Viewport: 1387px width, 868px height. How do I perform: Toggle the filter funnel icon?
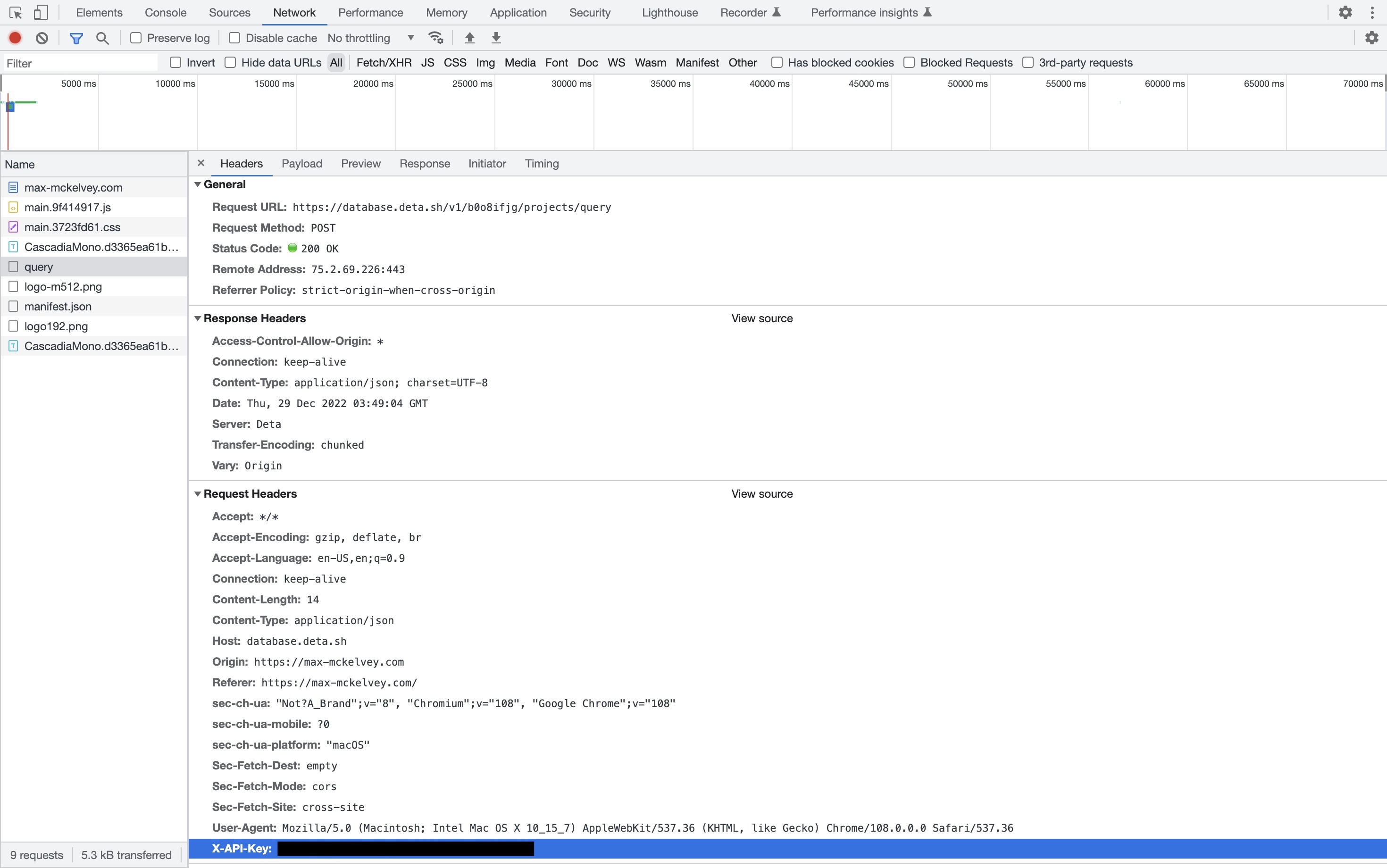[76, 38]
